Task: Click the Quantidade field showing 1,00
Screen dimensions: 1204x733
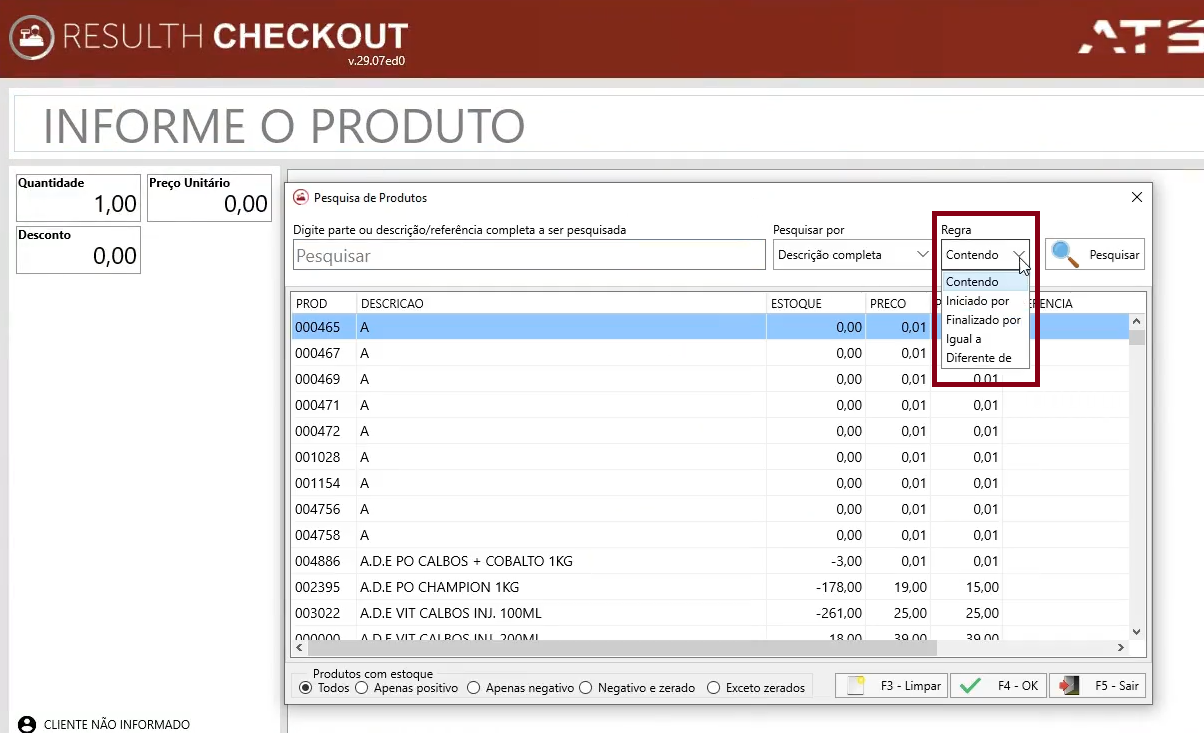Action: pos(79,197)
